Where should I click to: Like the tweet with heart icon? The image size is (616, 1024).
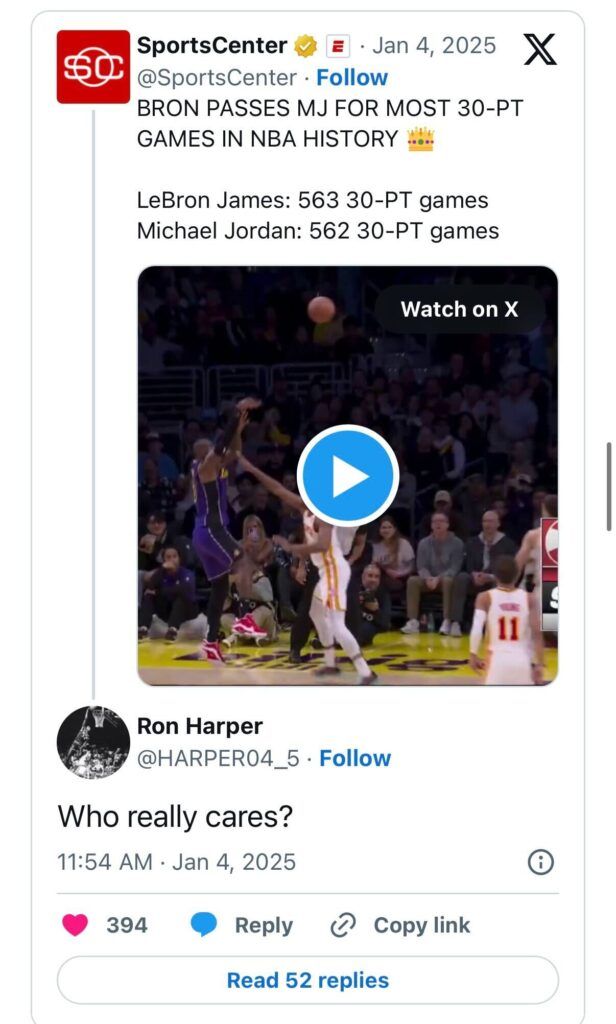point(75,925)
